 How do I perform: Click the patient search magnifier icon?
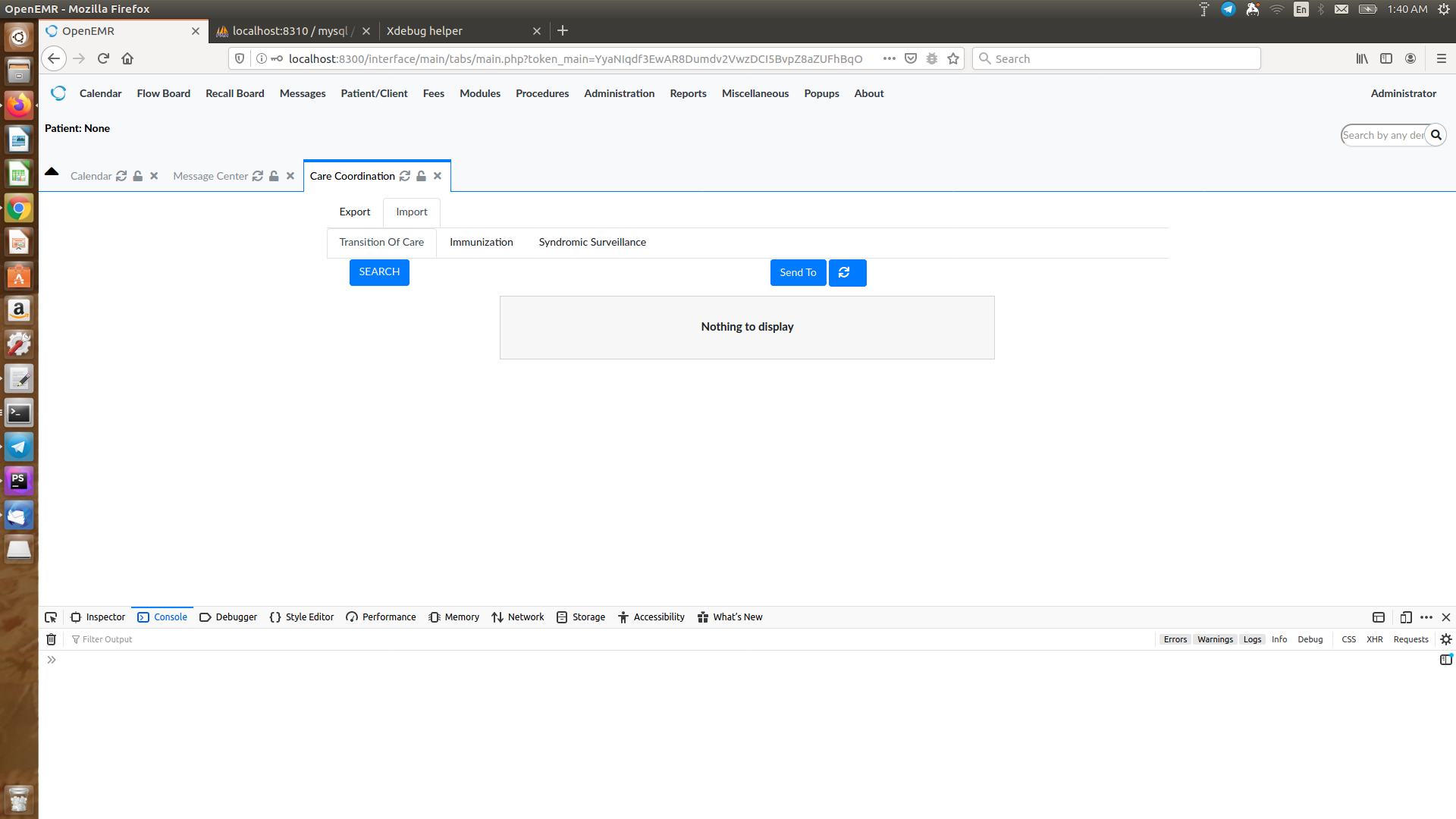pos(1437,135)
